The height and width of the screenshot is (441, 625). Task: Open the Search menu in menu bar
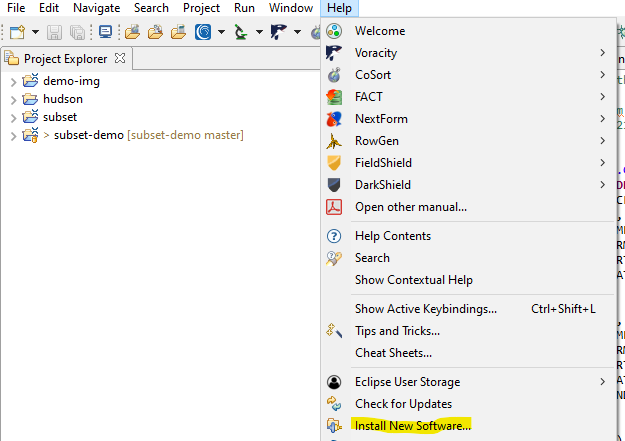[x=151, y=8]
